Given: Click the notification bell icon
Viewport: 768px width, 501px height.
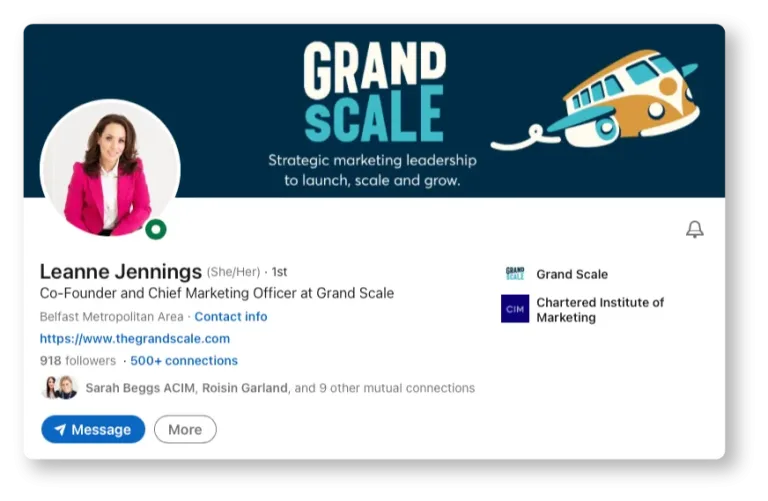Looking at the screenshot, I should 694,230.
